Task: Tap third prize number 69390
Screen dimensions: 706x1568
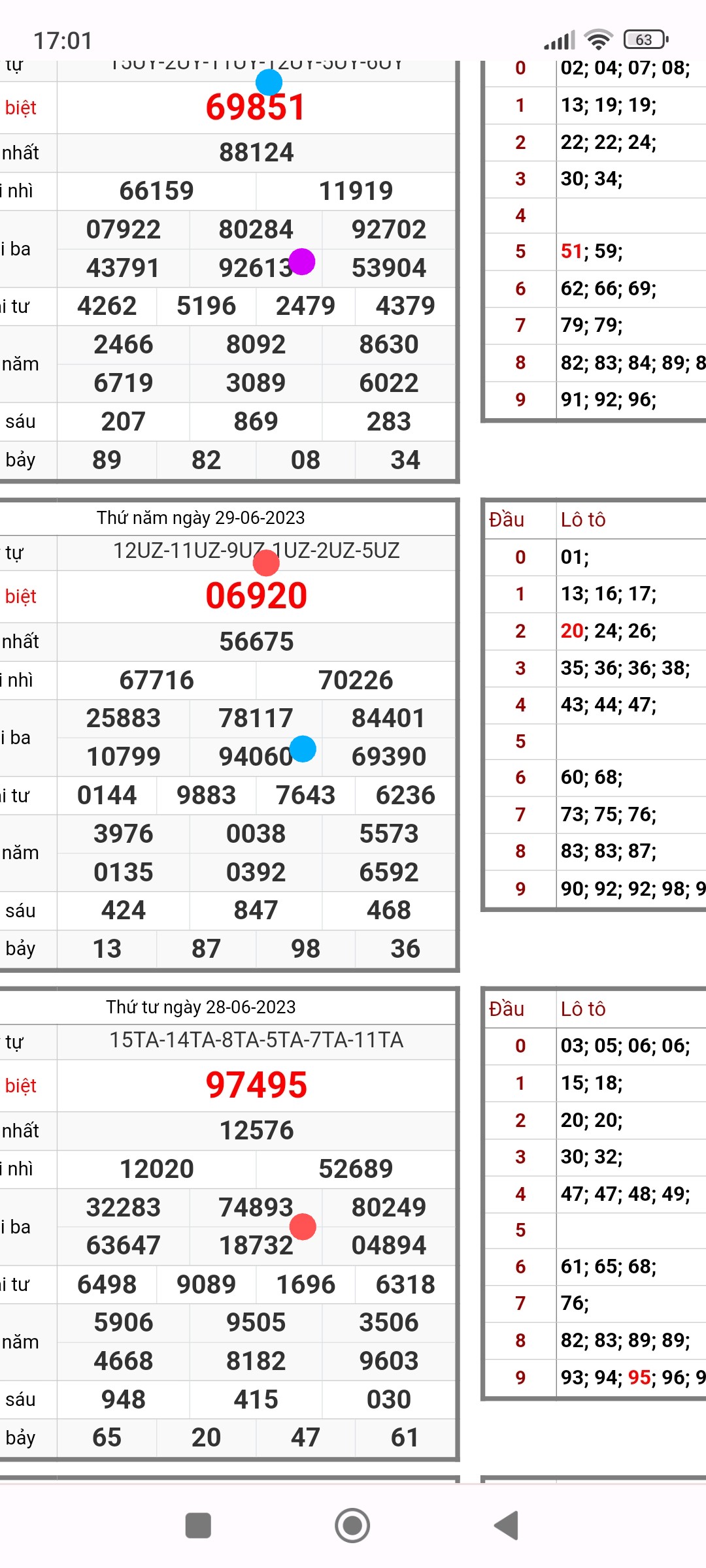Action: pyautogui.click(x=389, y=757)
